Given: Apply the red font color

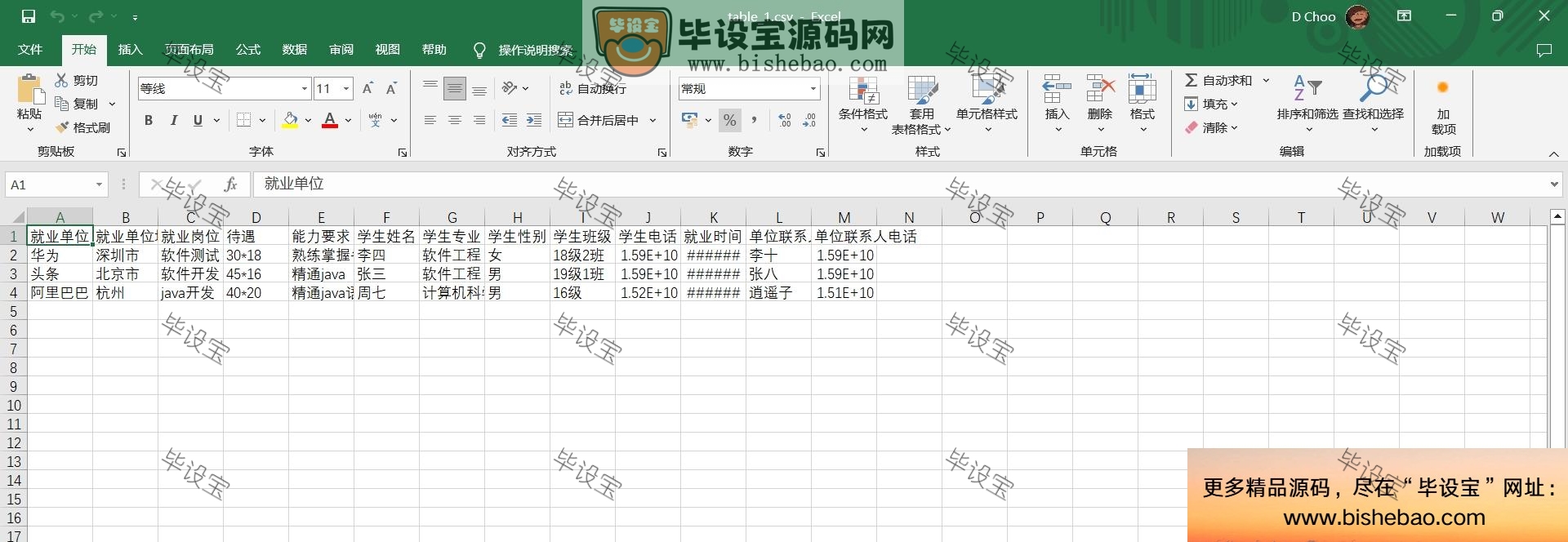Looking at the screenshot, I should (x=330, y=120).
